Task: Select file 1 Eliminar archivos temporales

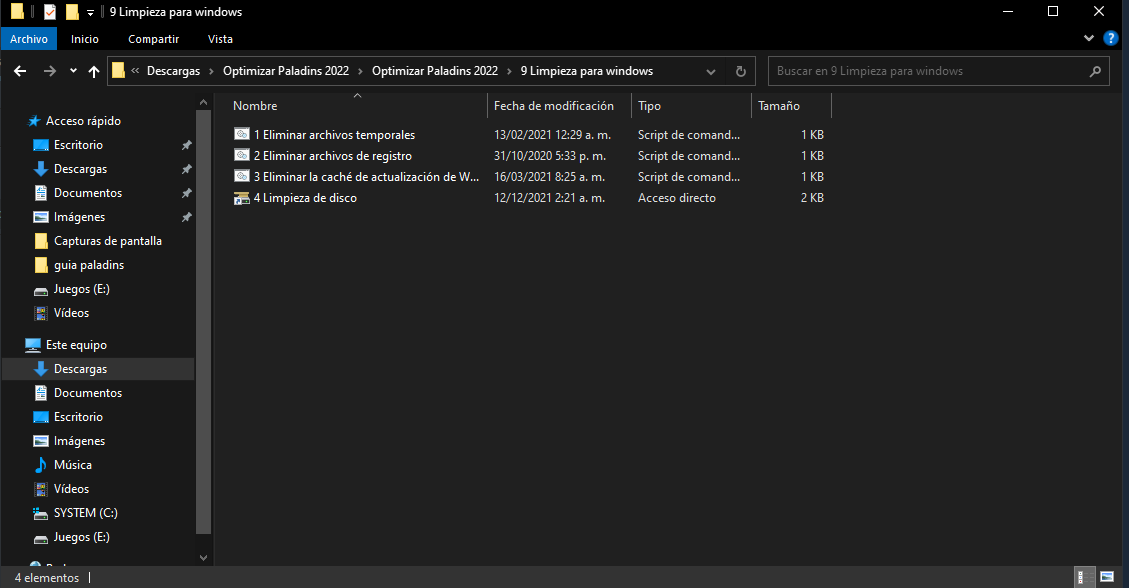Action: point(334,135)
